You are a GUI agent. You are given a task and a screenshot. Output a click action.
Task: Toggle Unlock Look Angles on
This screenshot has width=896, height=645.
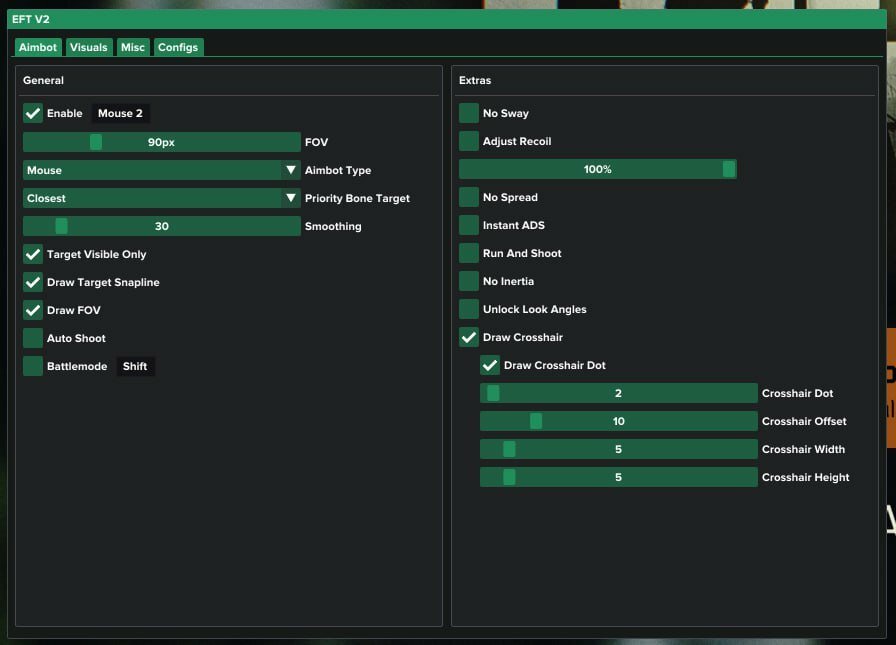(x=469, y=309)
